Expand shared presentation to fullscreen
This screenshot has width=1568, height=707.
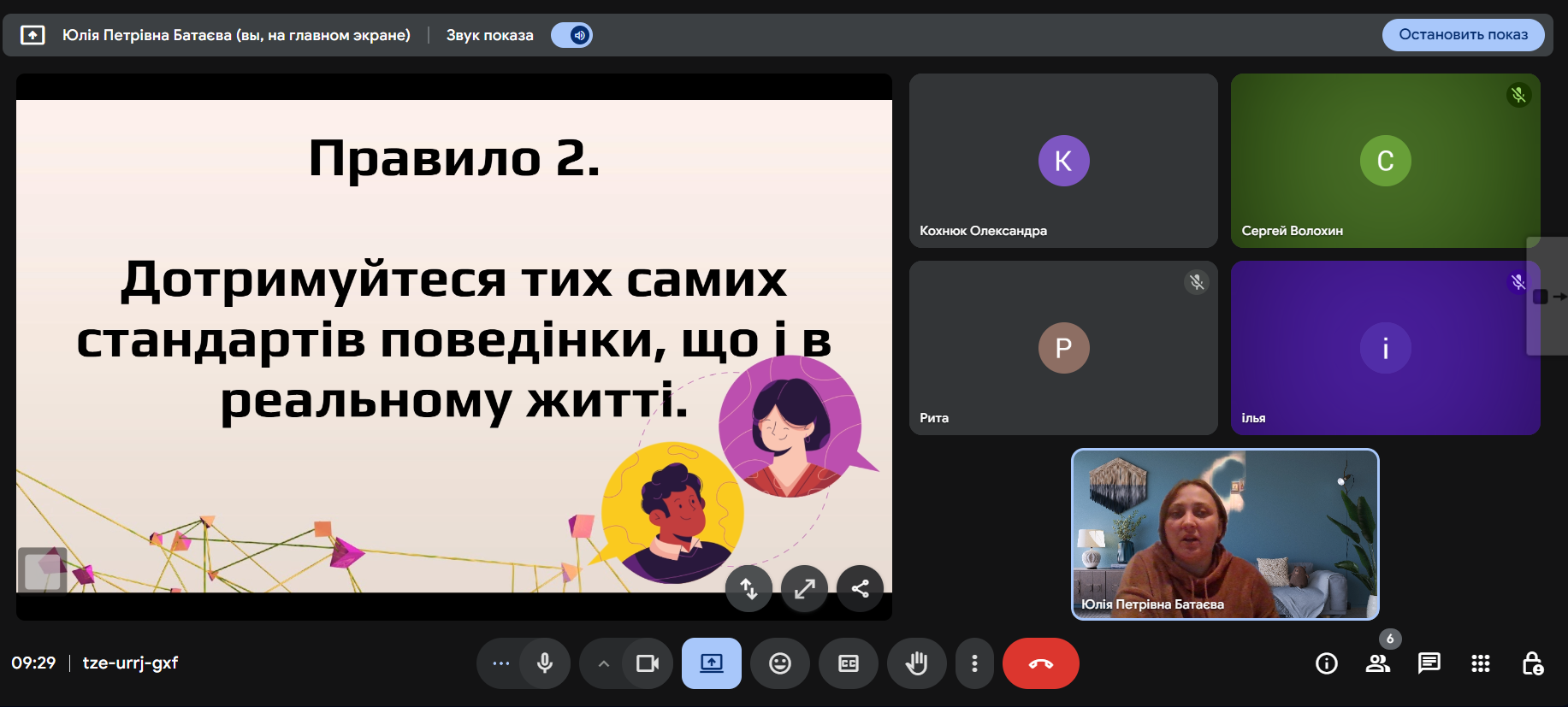click(x=804, y=589)
